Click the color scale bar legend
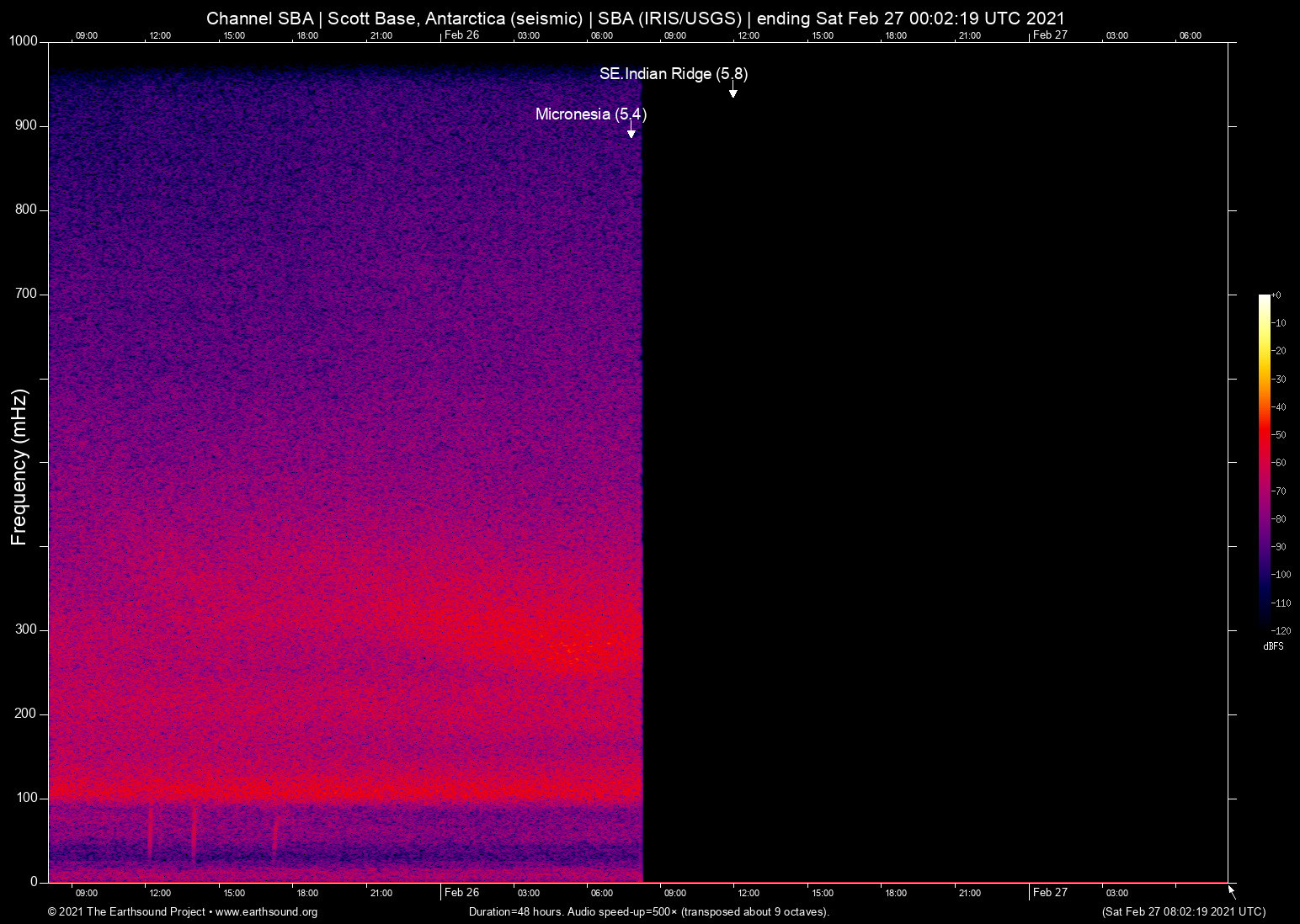The image size is (1300, 924). click(x=1264, y=460)
